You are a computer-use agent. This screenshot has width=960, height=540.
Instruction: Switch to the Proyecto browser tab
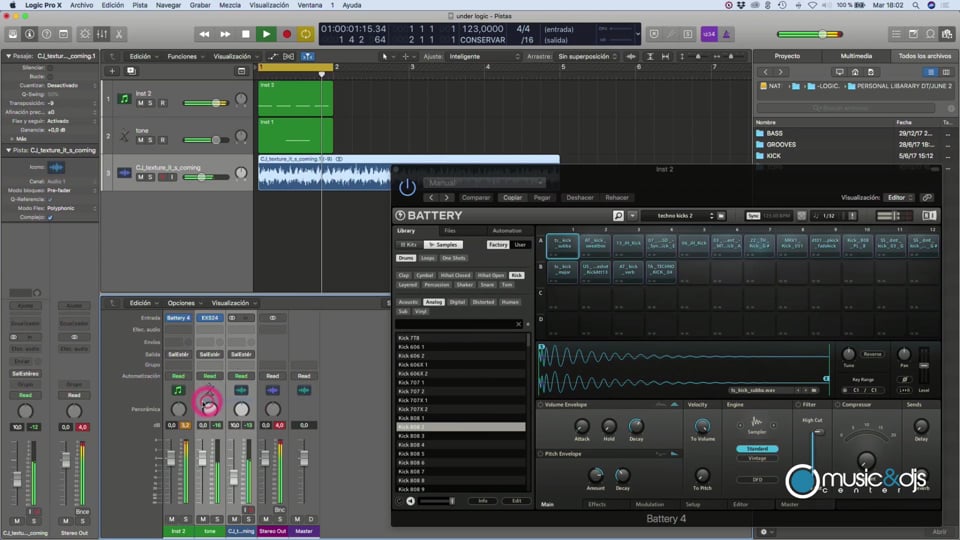[x=787, y=56]
